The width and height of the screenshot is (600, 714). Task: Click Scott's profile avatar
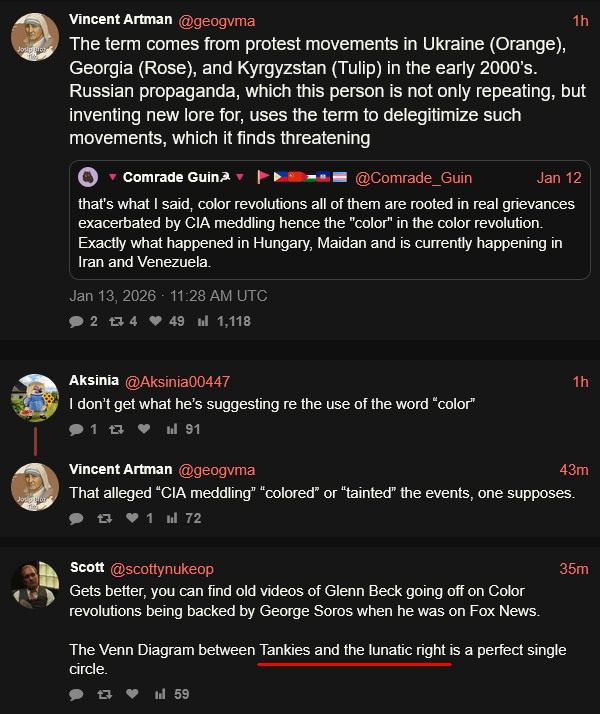[34, 585]
